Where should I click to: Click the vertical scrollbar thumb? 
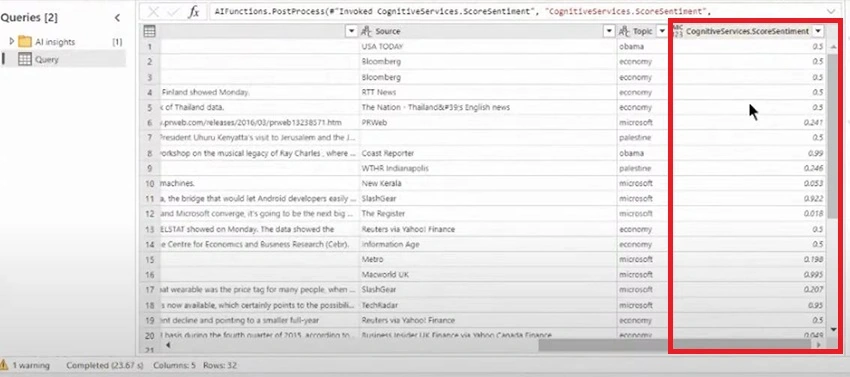(x=833, y=136)
